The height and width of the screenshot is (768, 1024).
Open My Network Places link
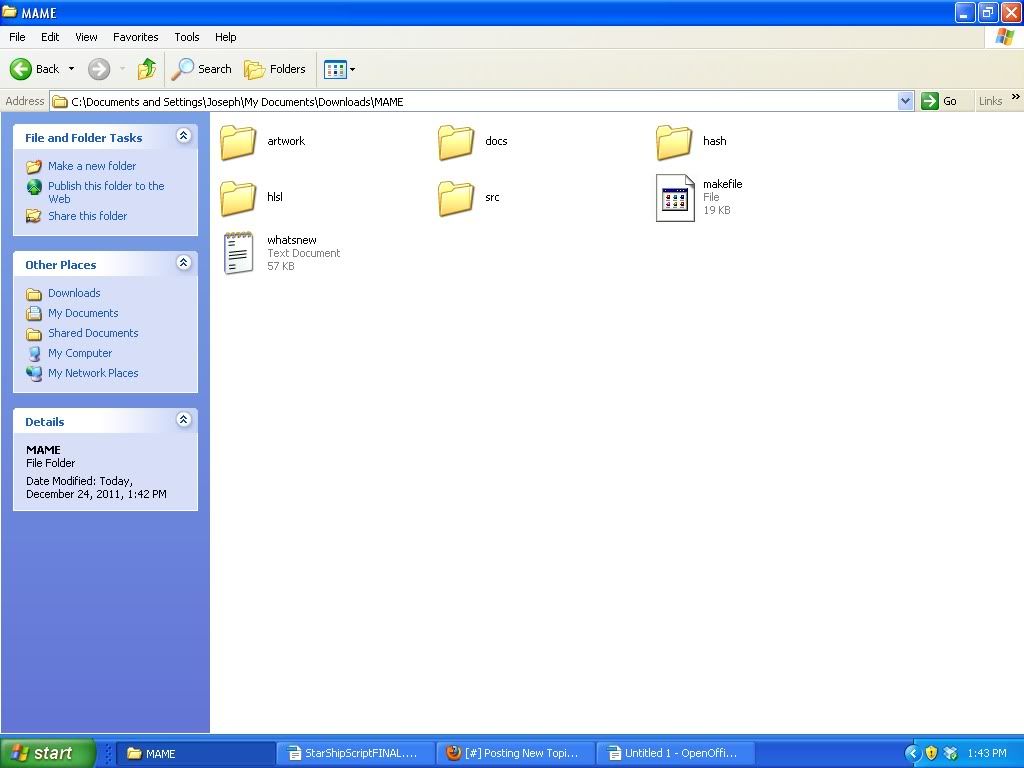click(x=93, y=373)
